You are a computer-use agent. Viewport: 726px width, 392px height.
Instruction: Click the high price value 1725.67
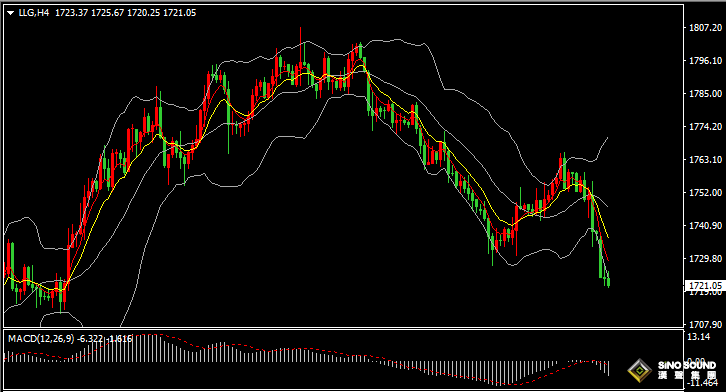(107, 13)
